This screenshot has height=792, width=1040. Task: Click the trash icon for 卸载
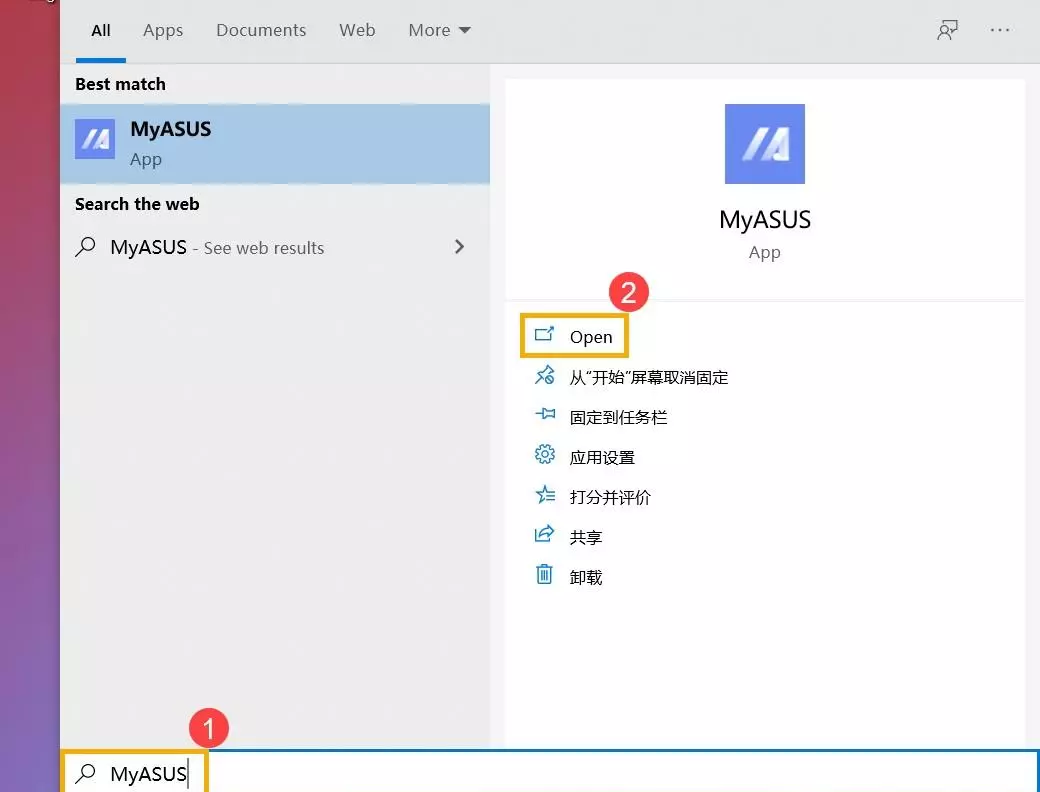(544, 575)
